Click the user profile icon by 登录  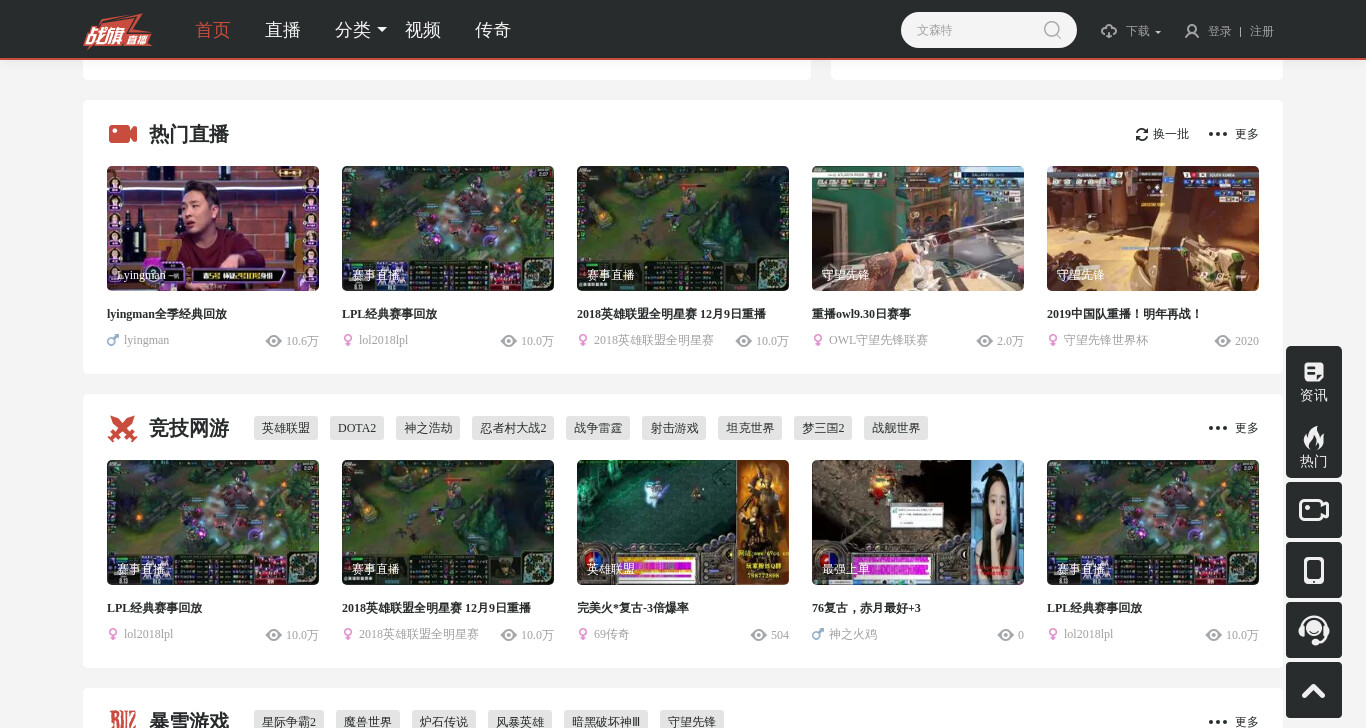1192,31
